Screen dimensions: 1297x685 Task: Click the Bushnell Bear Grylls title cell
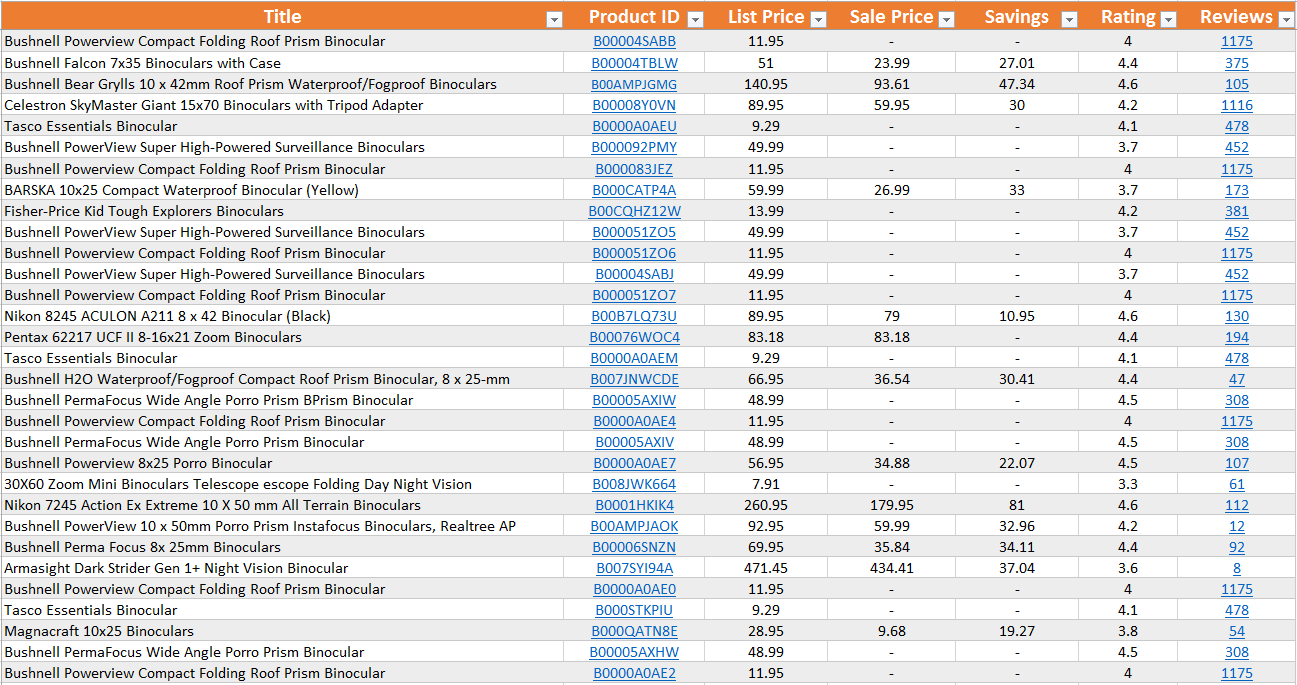(284, 84)
